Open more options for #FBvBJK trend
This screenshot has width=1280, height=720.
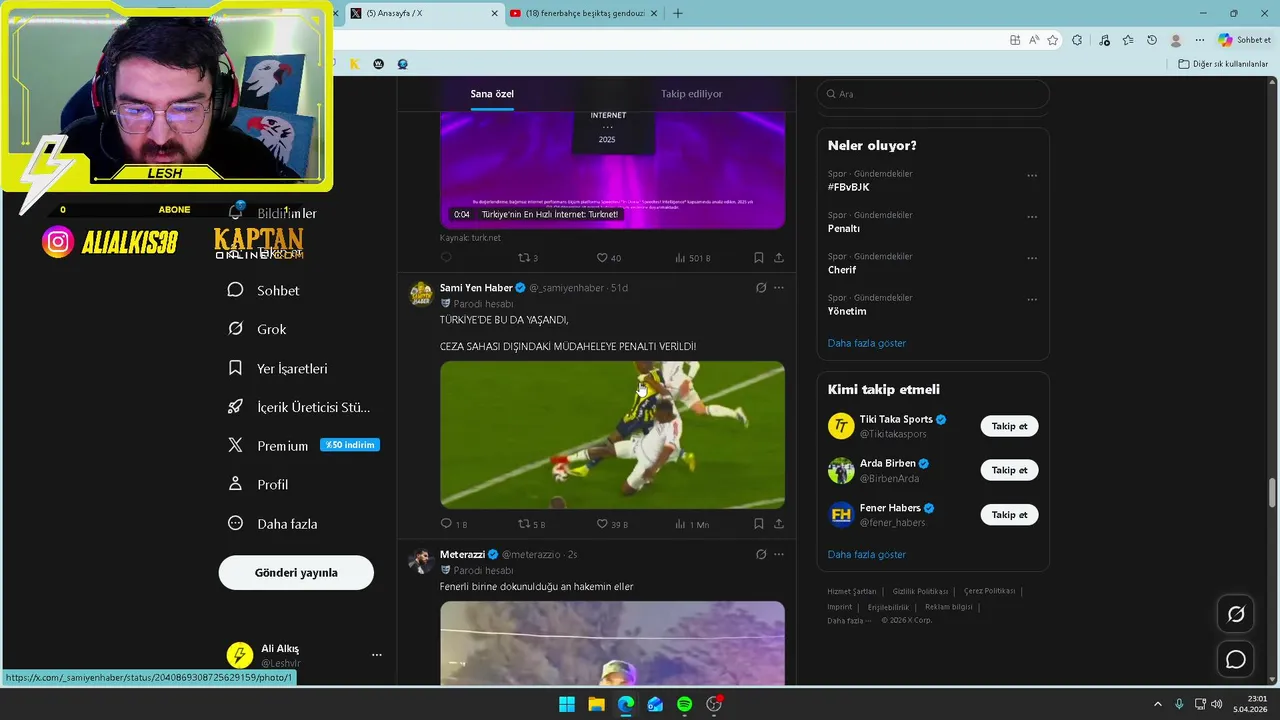(x=1032, y=176)
